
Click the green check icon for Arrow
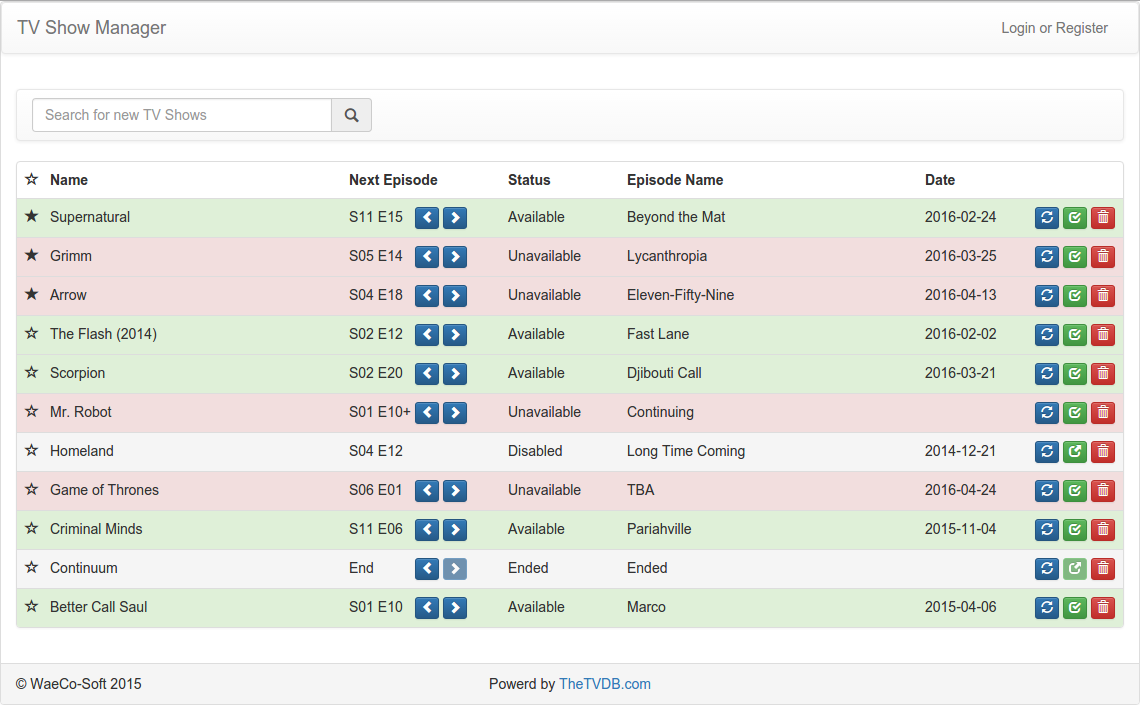coord(1075,296)
